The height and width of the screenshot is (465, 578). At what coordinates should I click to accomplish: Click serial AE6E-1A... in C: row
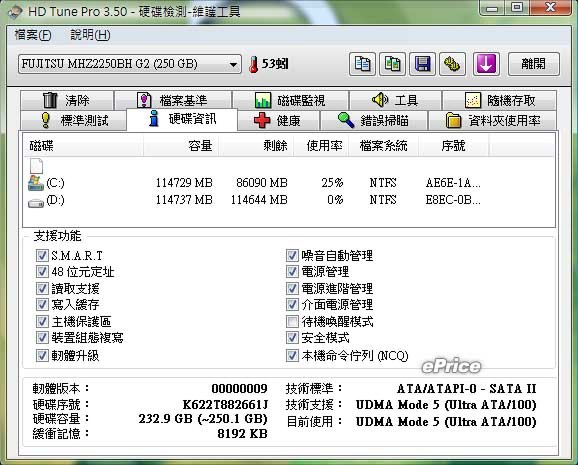453,183
